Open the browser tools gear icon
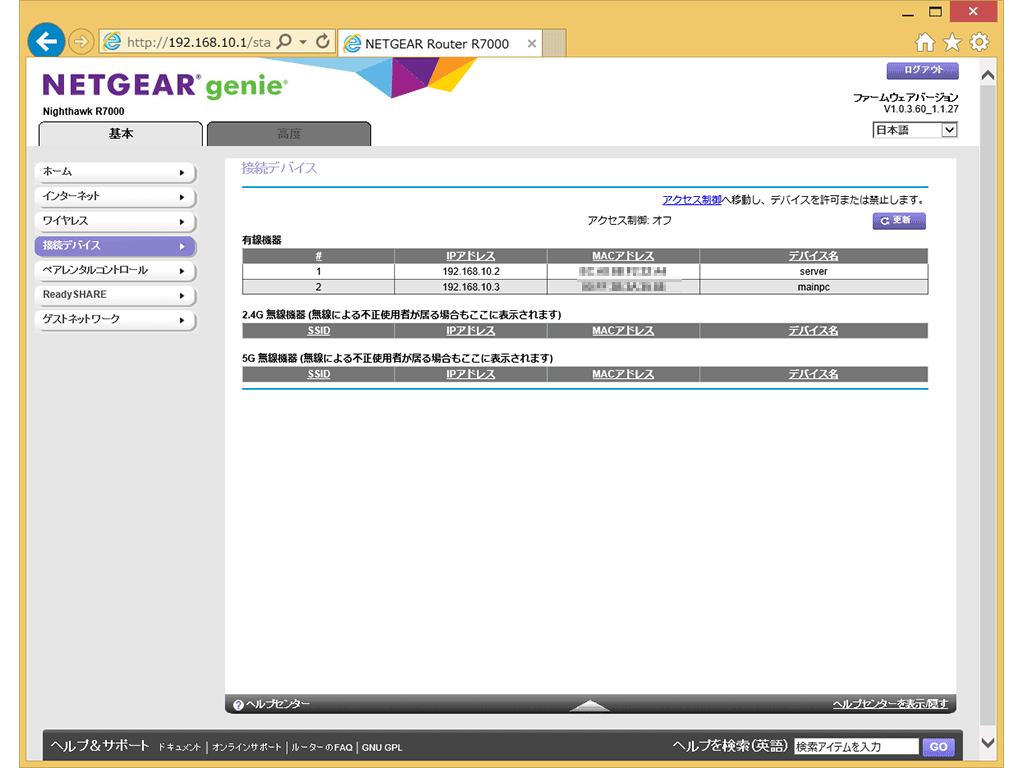 (979, 42)
